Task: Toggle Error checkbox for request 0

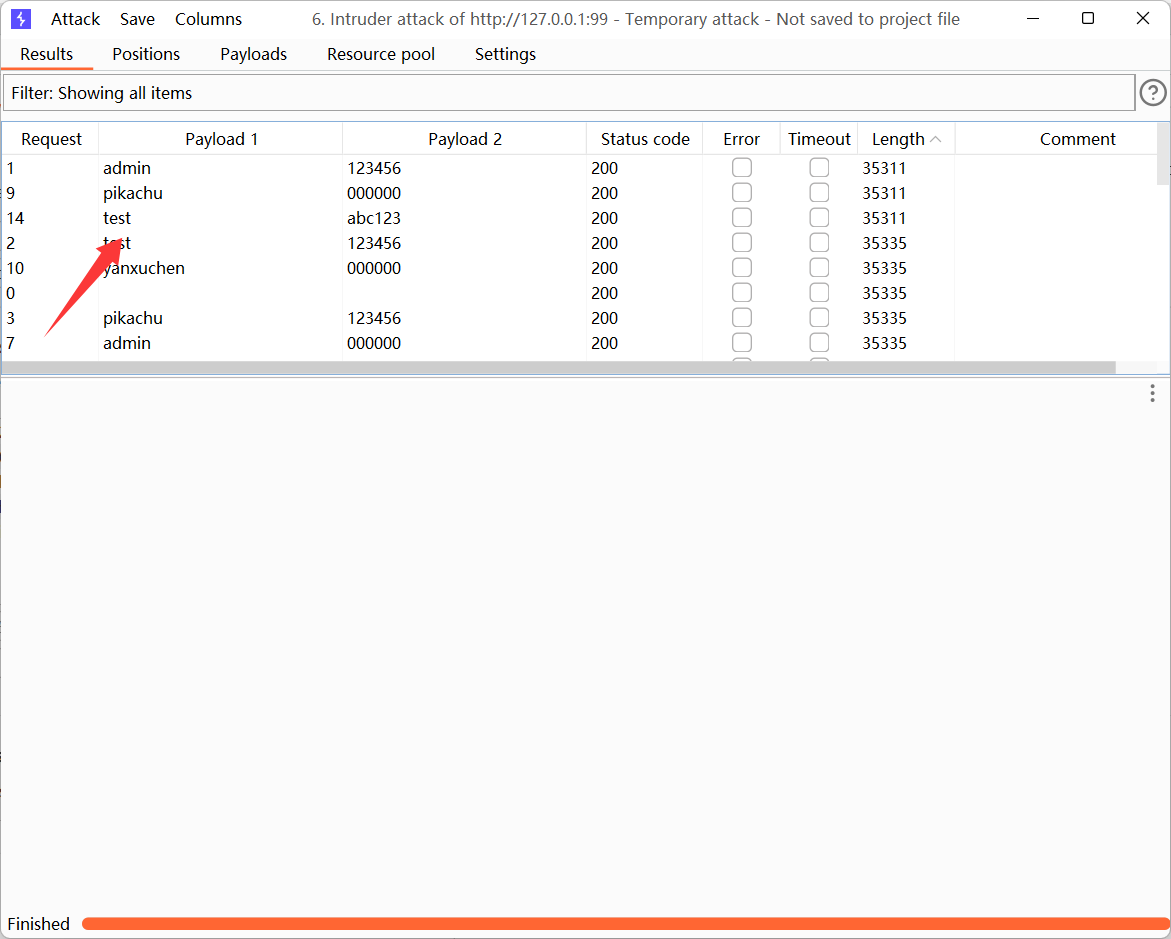Action: (x=742, y=293)
